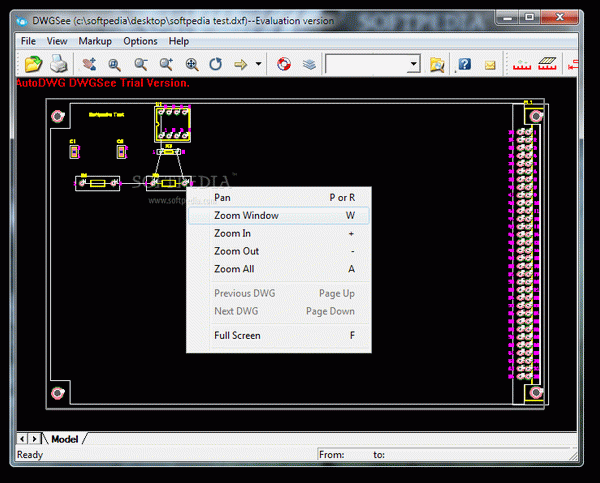Choose Pan from context menu
The width and height of the screenshot is (600, 483).
point(279,197)
